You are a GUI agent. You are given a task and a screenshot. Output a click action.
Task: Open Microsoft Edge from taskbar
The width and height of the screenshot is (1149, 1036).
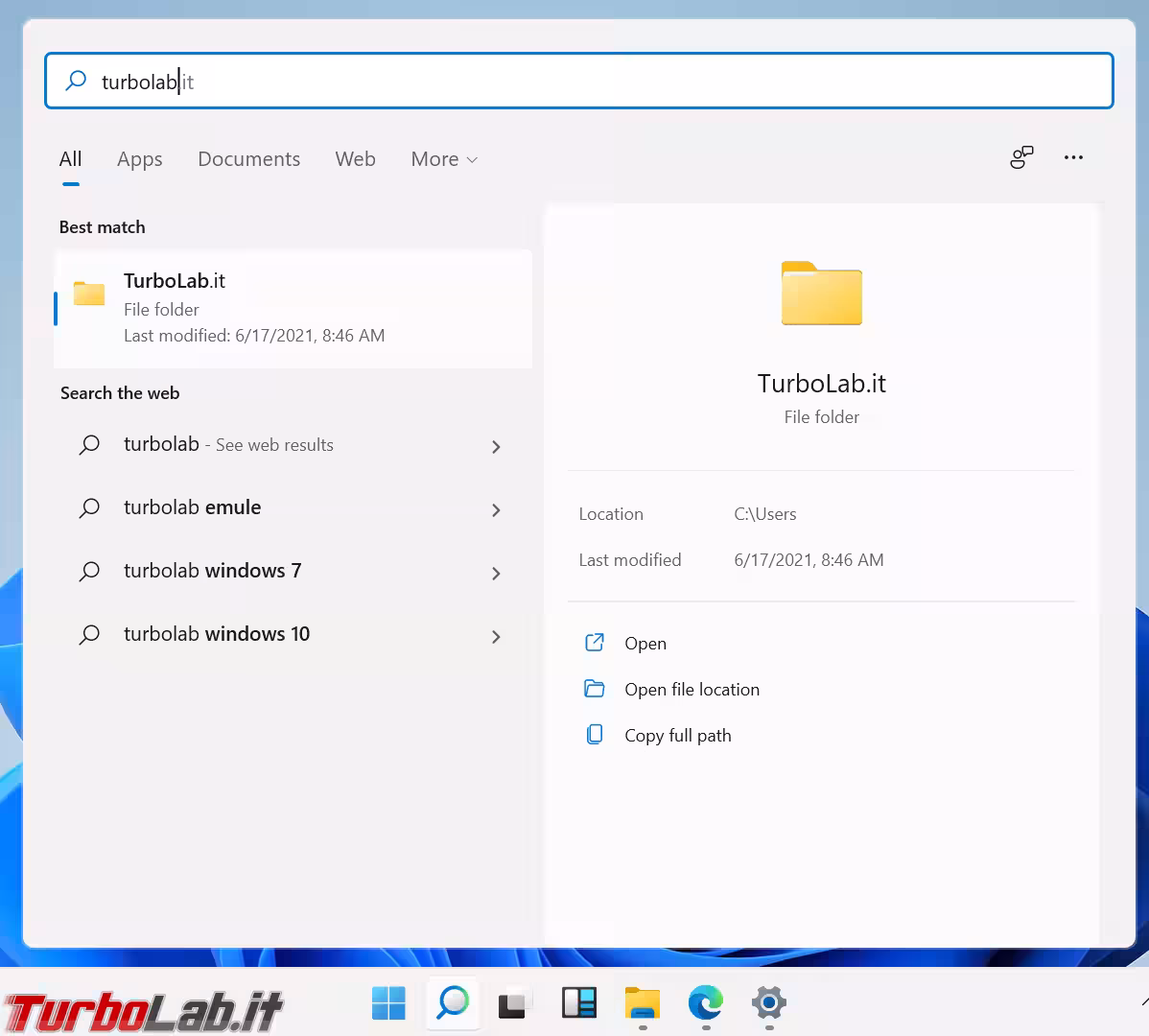(706, 1003)
